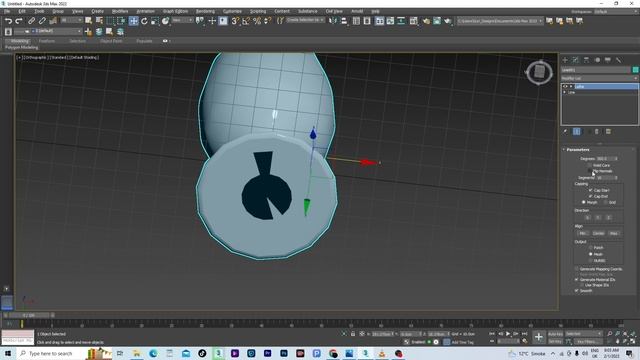The image size is (640, 360).
Task: Toggle Generate Material IDs checkbox
Action: [577, 280]
